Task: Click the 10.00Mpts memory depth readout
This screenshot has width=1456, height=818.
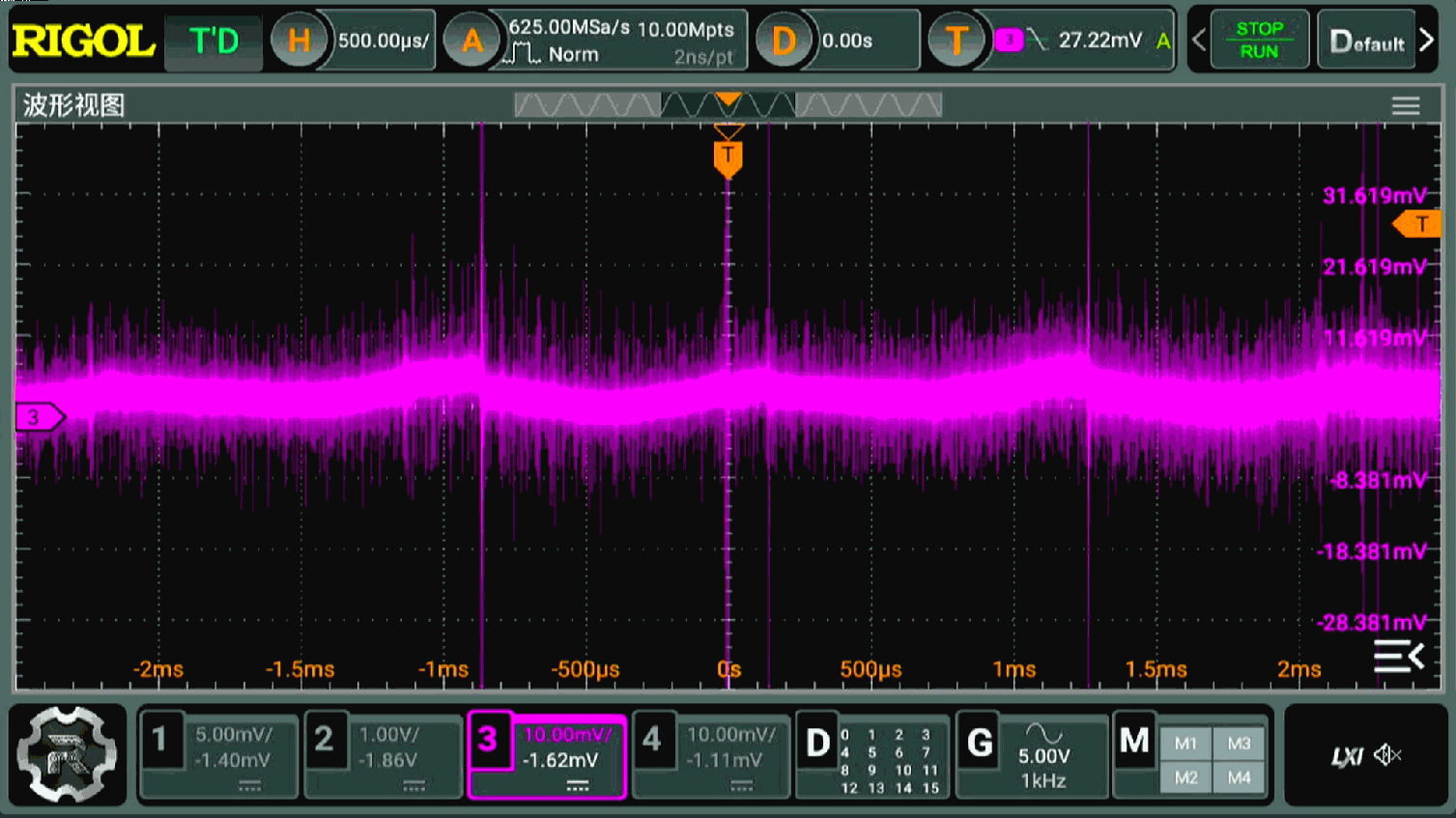Action: [x=686, y=29]
